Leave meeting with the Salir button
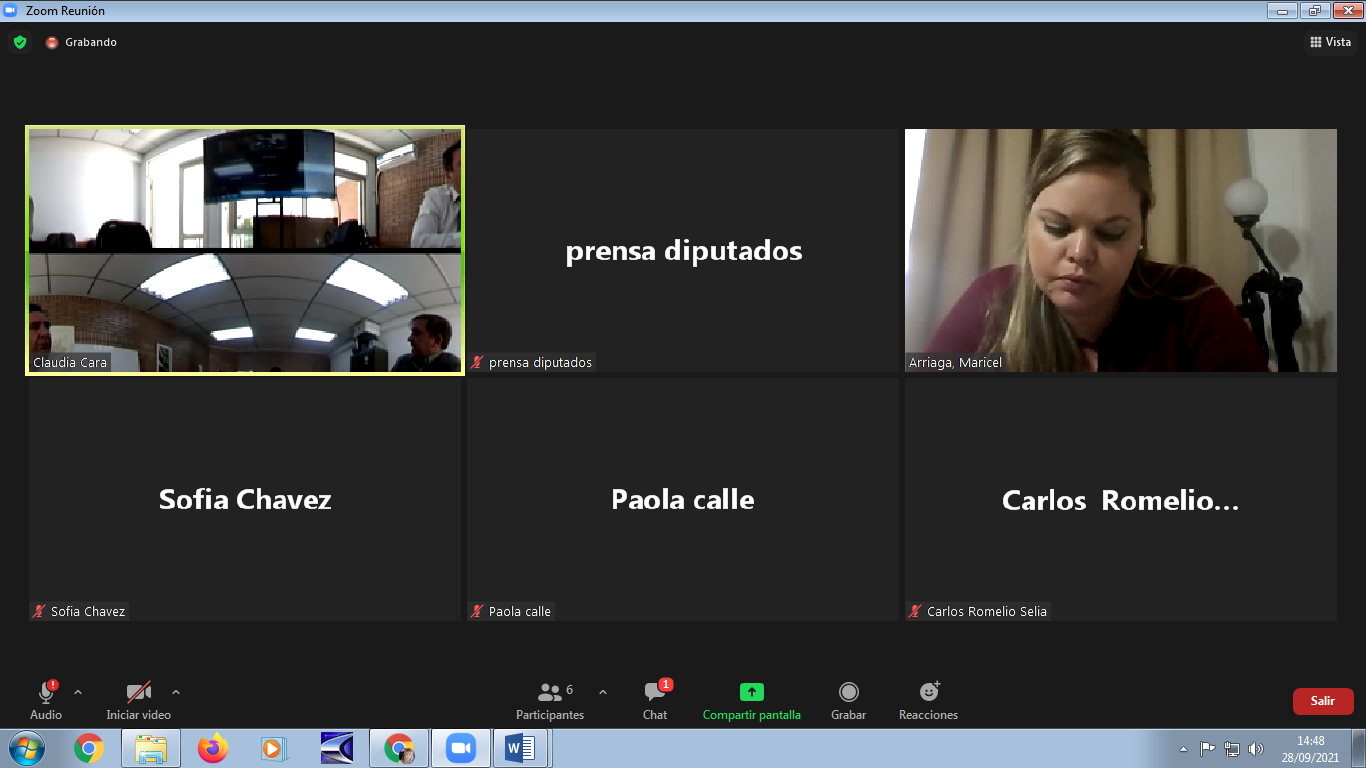 pyautogui.click(x=1323, y=701)
